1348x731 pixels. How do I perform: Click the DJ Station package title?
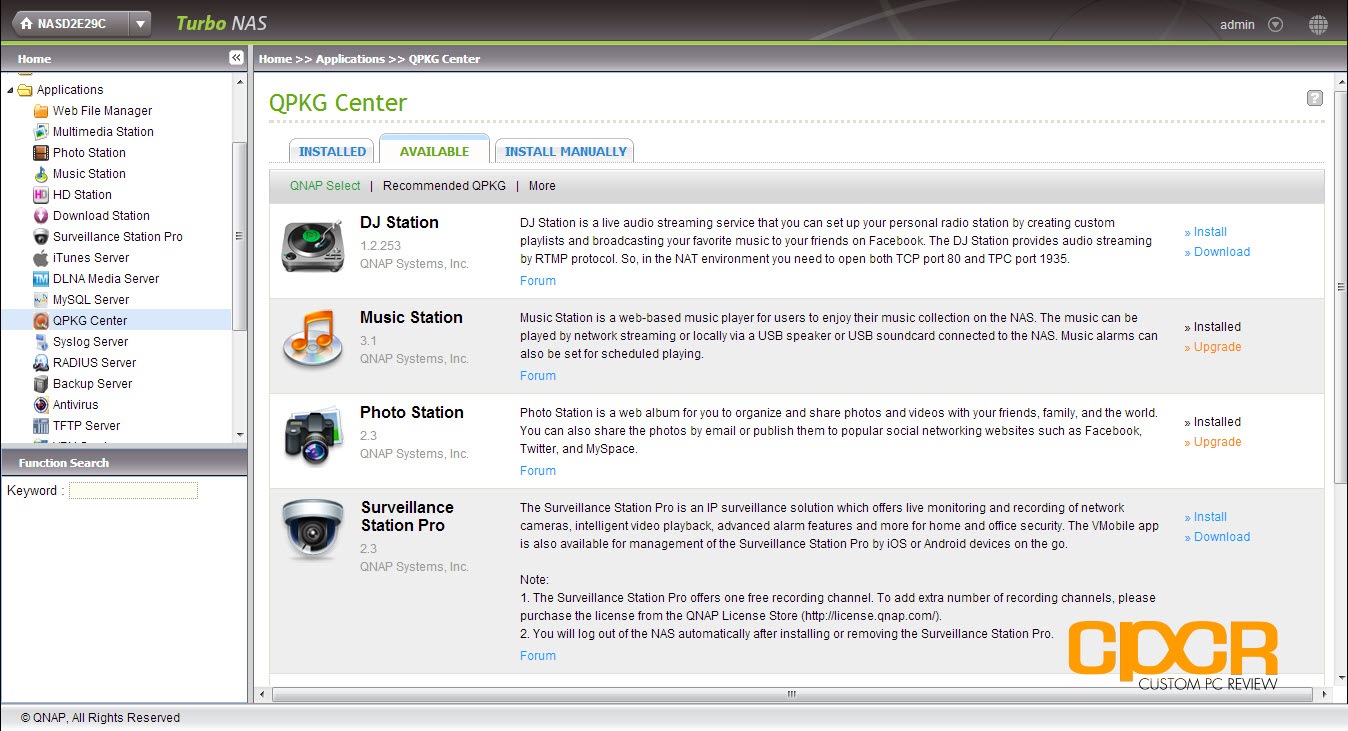pos(399,222)
